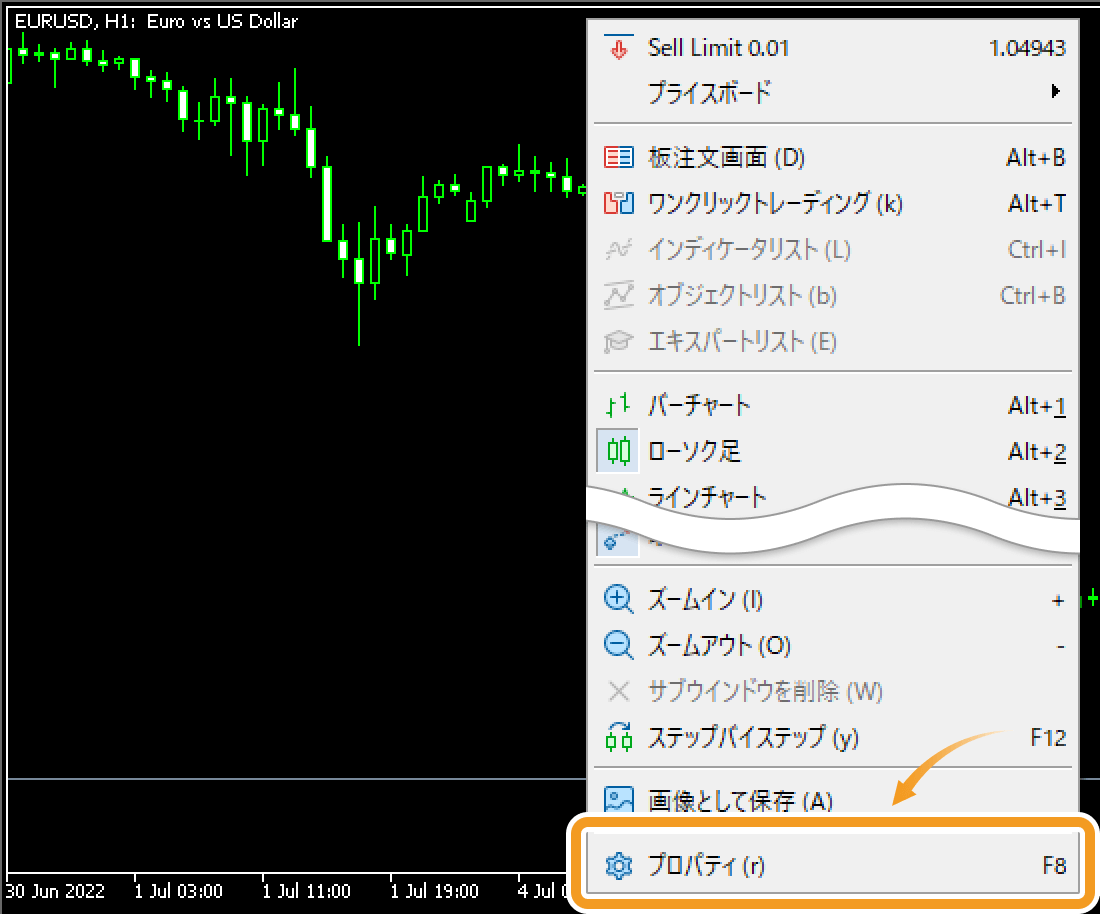Image resolution: width=1100 pixels, height=914 pixels.
Task: Select ラインチャート chart type entry
Action: [833, 495]
